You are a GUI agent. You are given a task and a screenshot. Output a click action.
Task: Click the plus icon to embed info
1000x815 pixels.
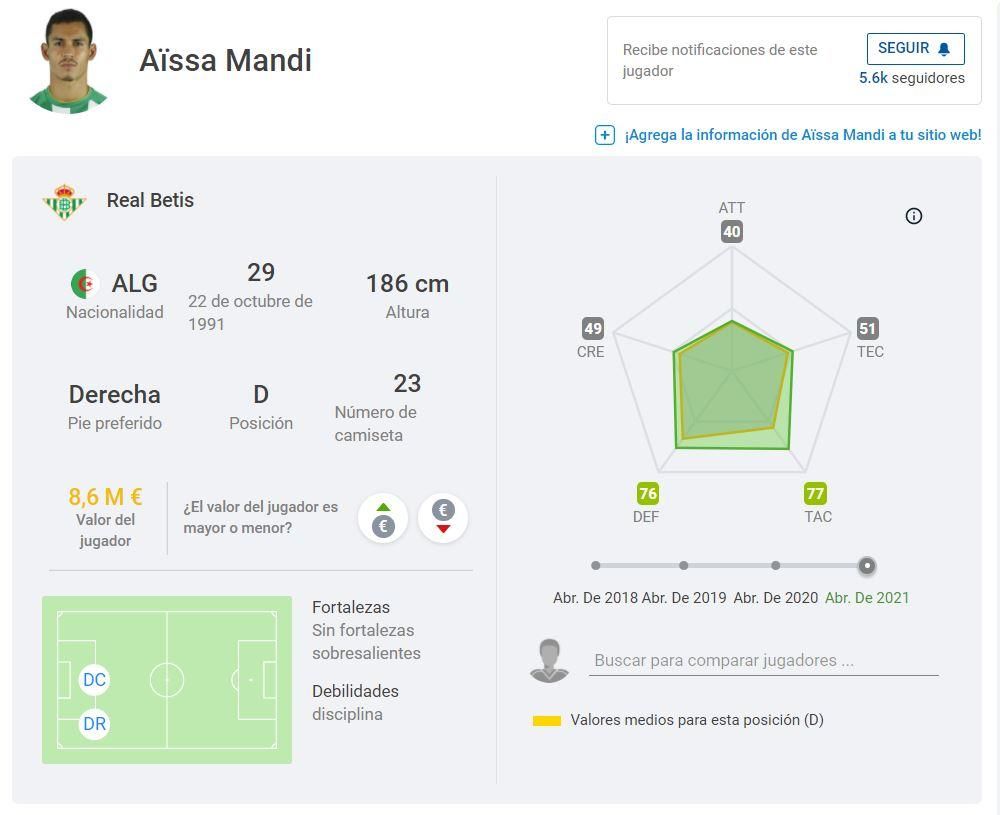(x=605, y=135)
